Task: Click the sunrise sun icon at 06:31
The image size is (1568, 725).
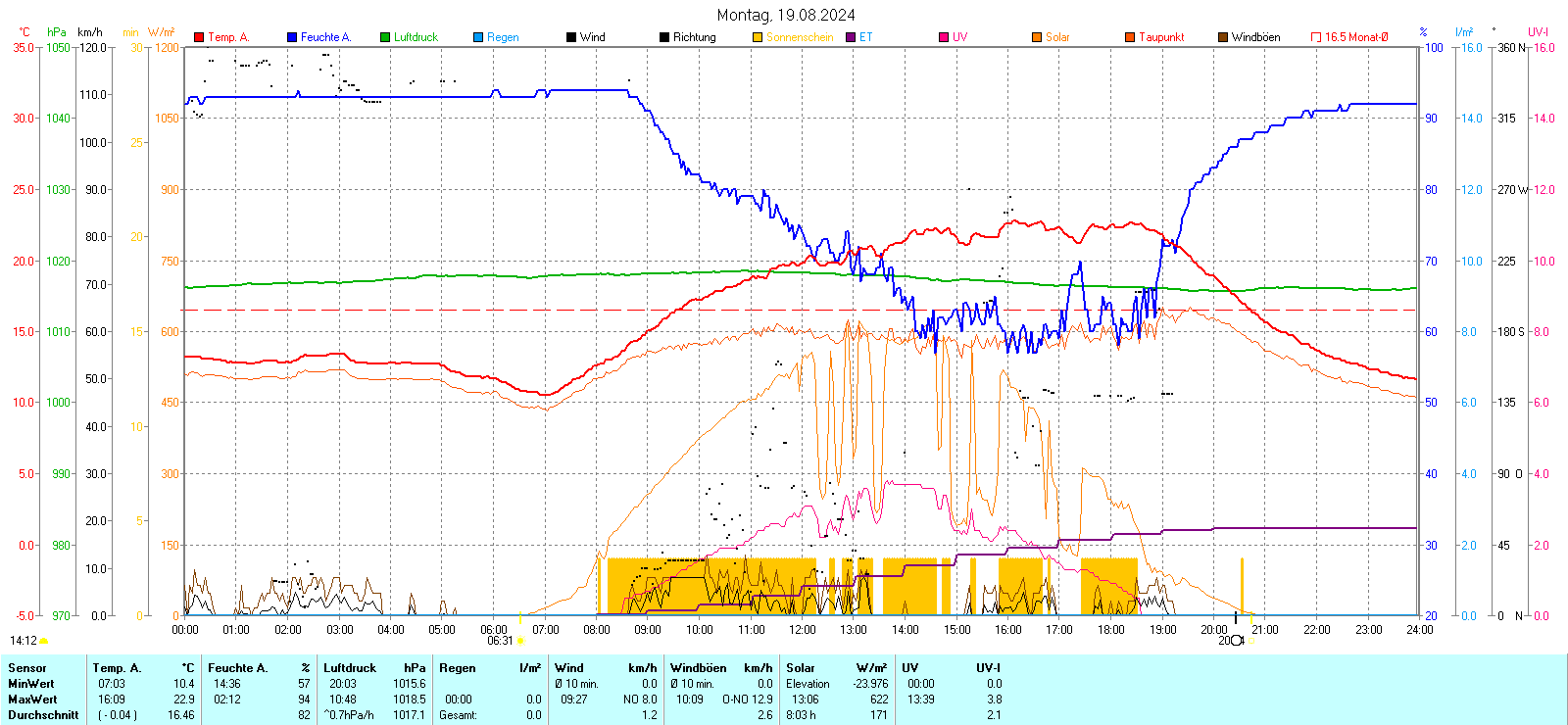Action: coord(519,641)
